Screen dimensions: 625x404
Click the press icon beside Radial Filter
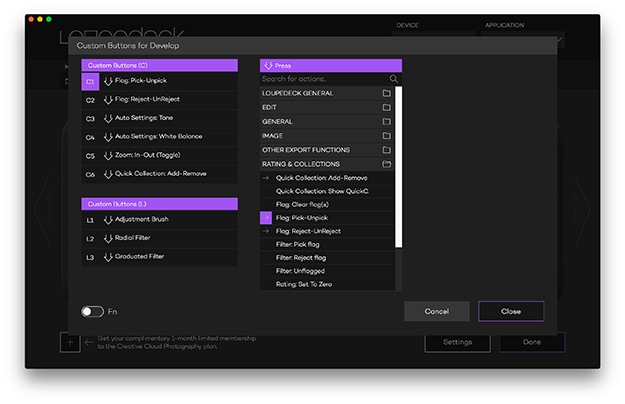pyautogui.click(x=108, y=238)
